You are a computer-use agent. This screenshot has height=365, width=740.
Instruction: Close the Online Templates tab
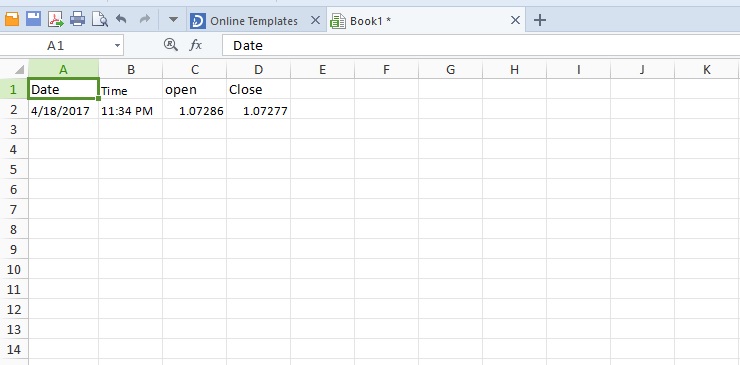pyautogui.click(x=316, y=20)
